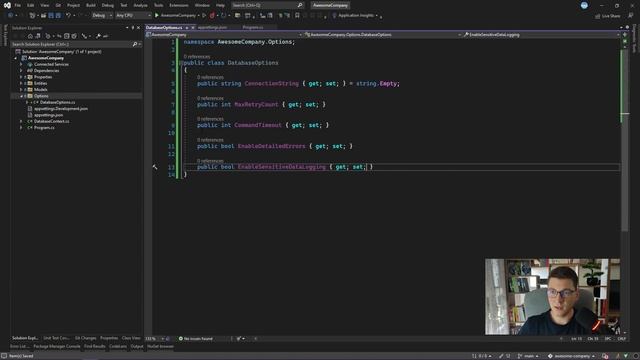This screenshot has width=640, height=360.
Task: Expand the DatabaseContext.cs node
Action: [21, 121]
